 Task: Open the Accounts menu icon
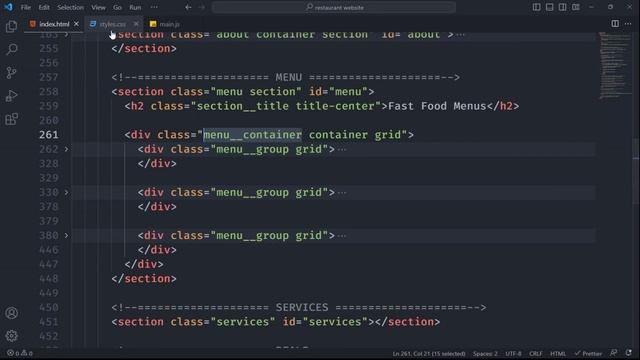point(11,313)
